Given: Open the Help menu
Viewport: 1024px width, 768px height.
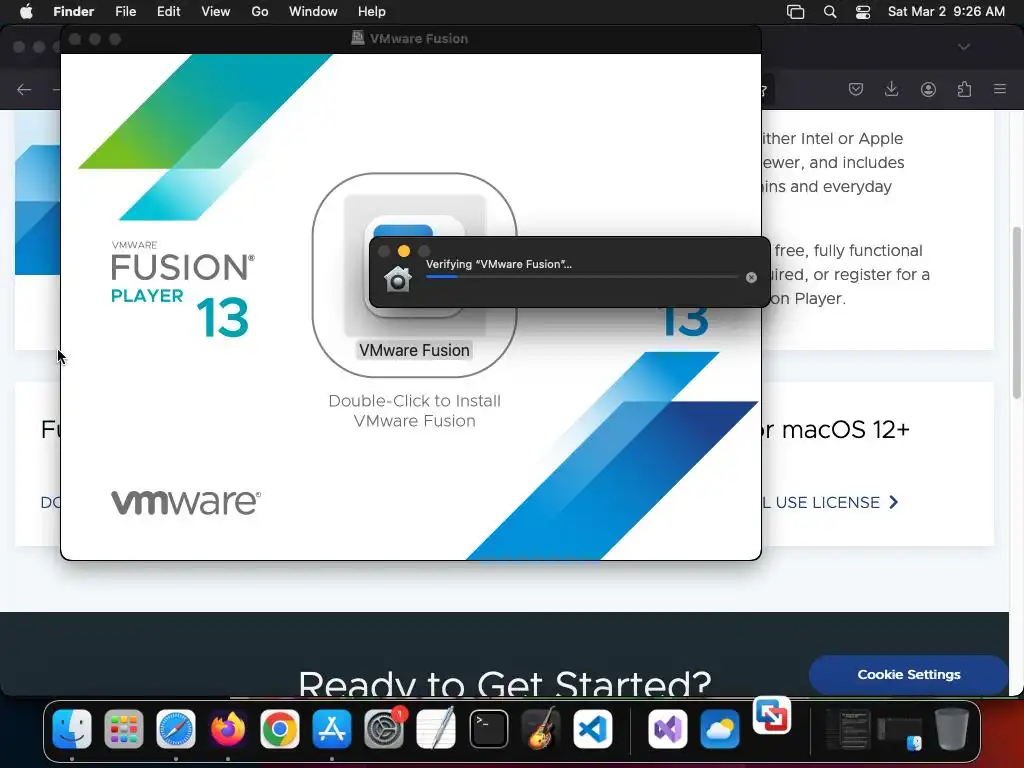Looking at the screenshot, I should point(372,12).
